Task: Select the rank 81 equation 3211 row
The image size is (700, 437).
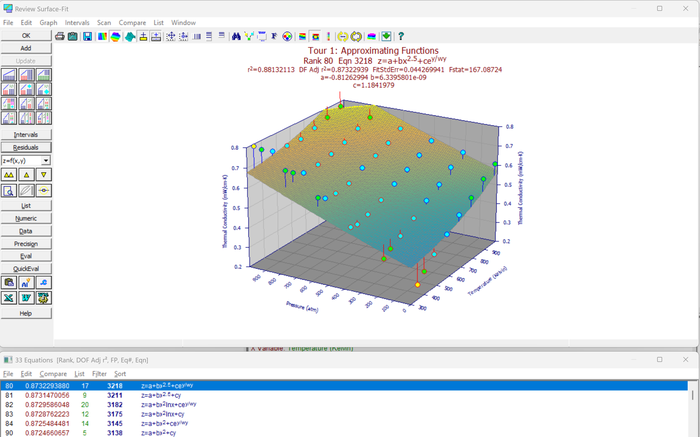Action: pyautogui.click(x=344, y=395)
